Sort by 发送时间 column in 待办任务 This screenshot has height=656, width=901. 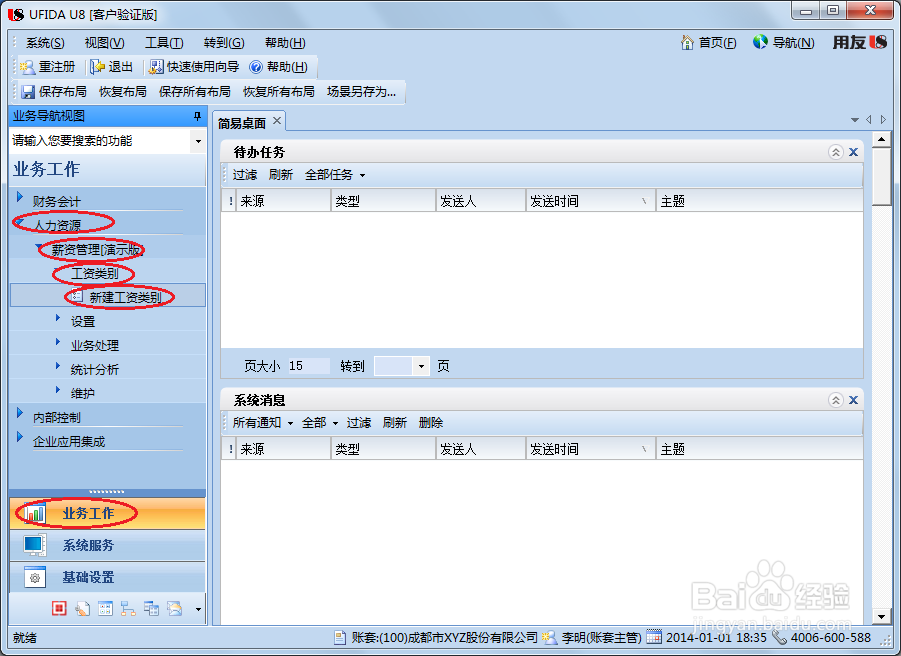tap(590, 201)
